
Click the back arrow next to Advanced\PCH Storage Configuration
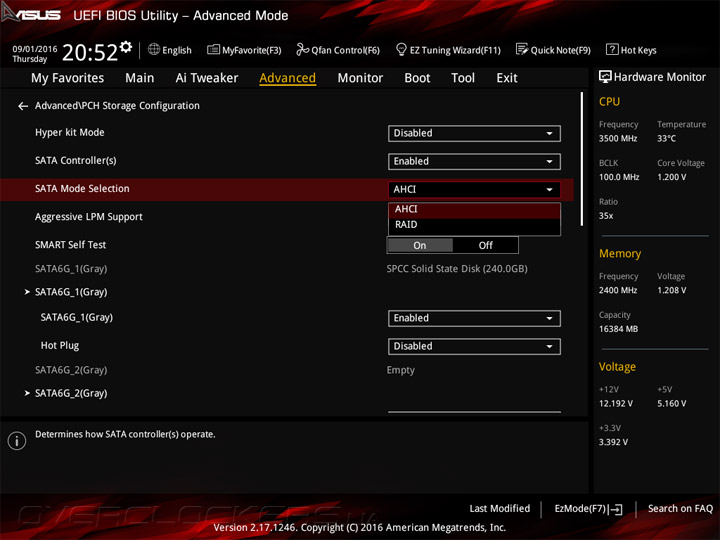click(23, 106)
